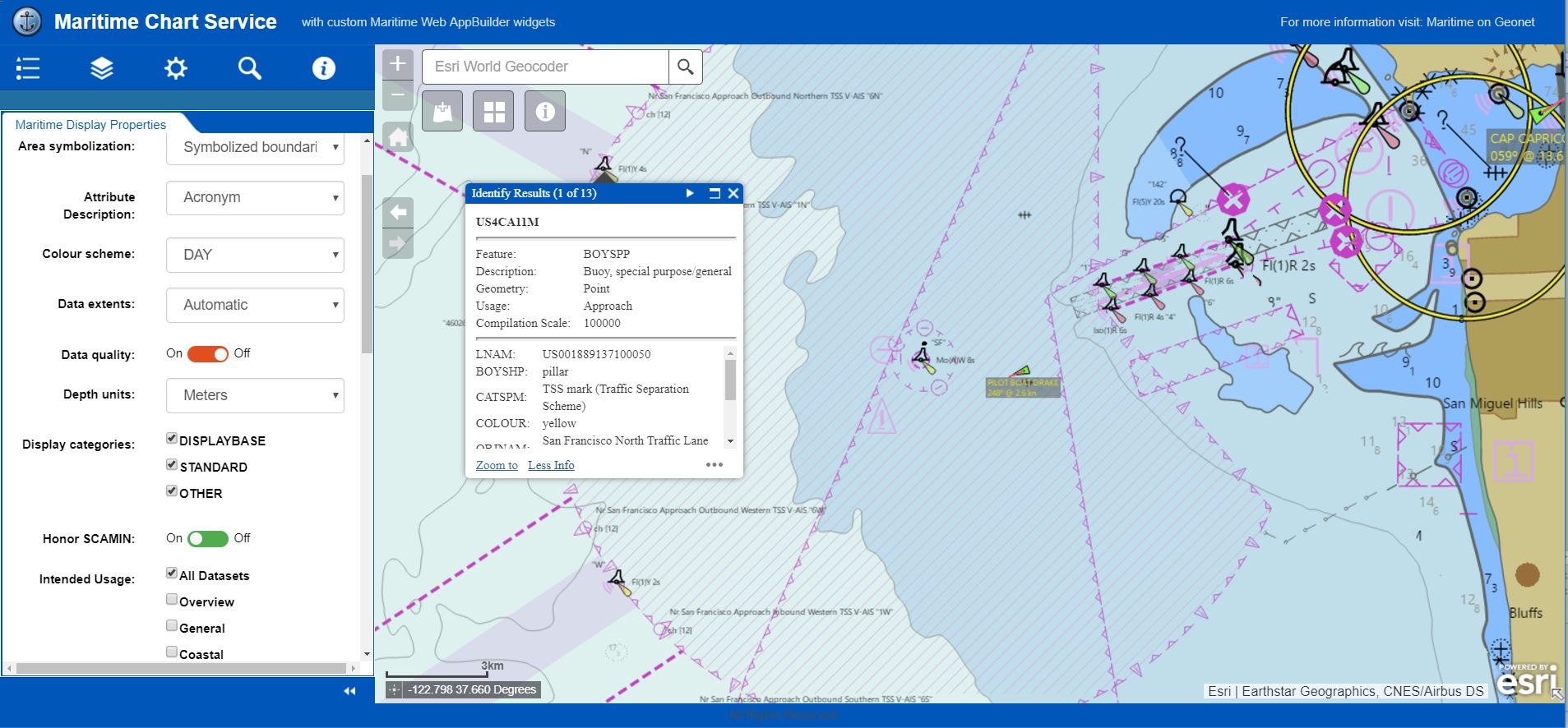Screen dimensions: 1568x728
Task: Click the Compilation Scale value 100000
Action: pos(602,323)
